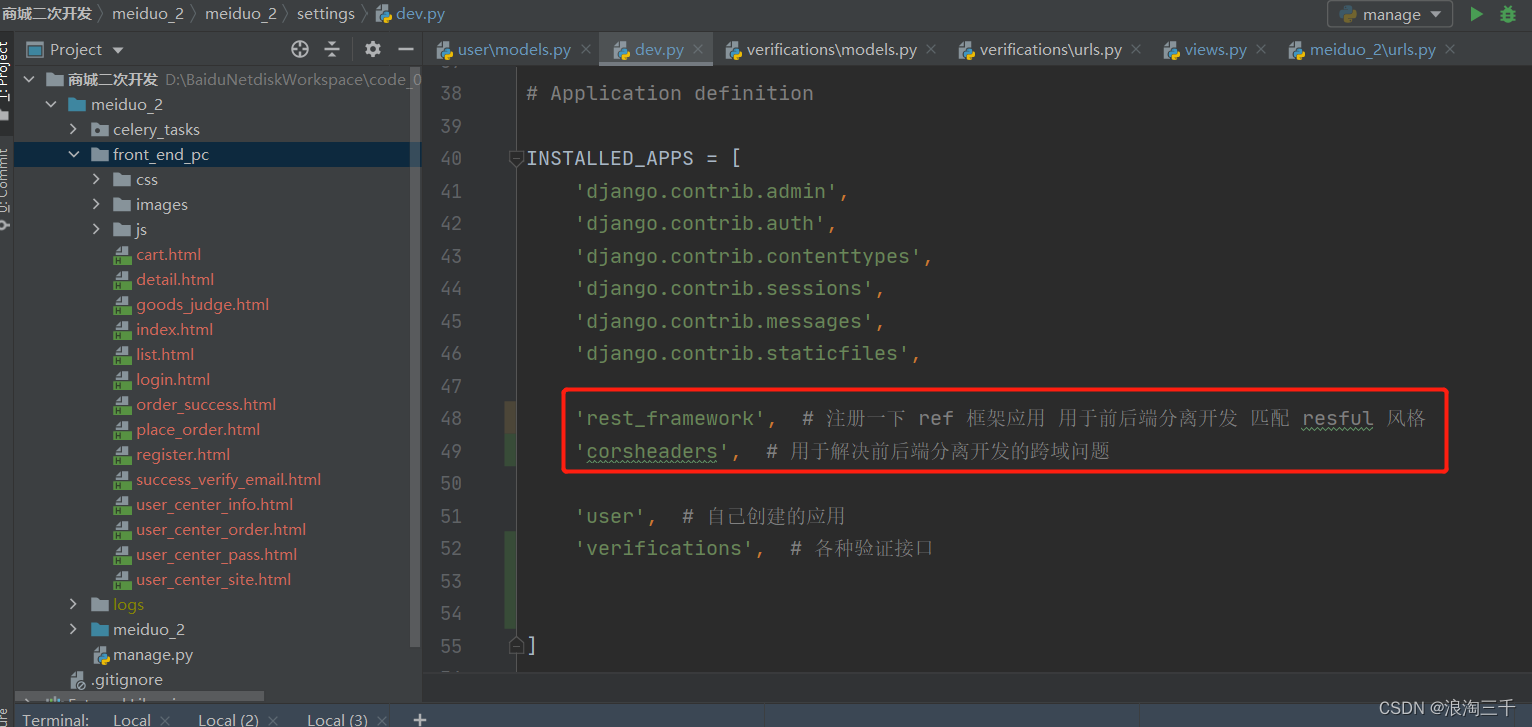Collapse the 商城二次开发 root project node
Image resolution: width=1532 pixels, height=727 pixels.
pos(29,79)
